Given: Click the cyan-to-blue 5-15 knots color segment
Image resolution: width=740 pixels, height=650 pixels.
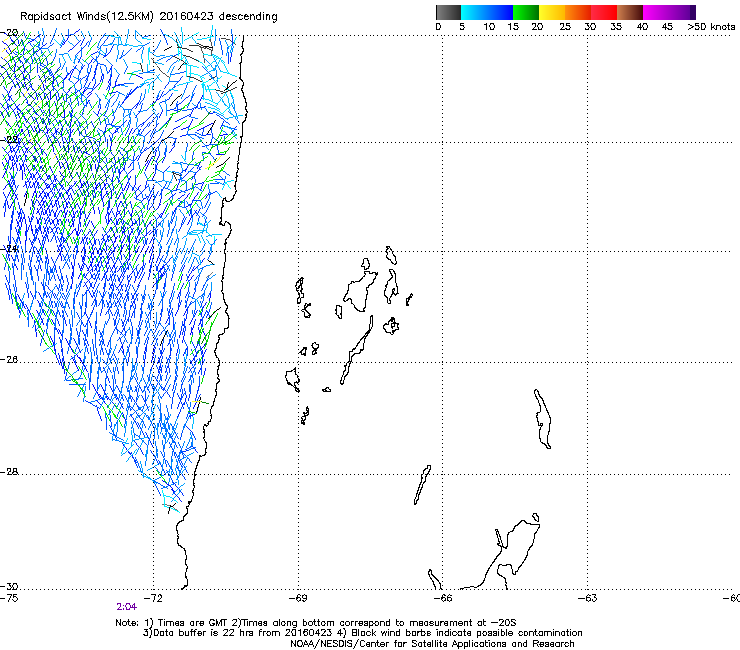Looking at the screenshot, I should pyautogui.click(x=487, y=12).
